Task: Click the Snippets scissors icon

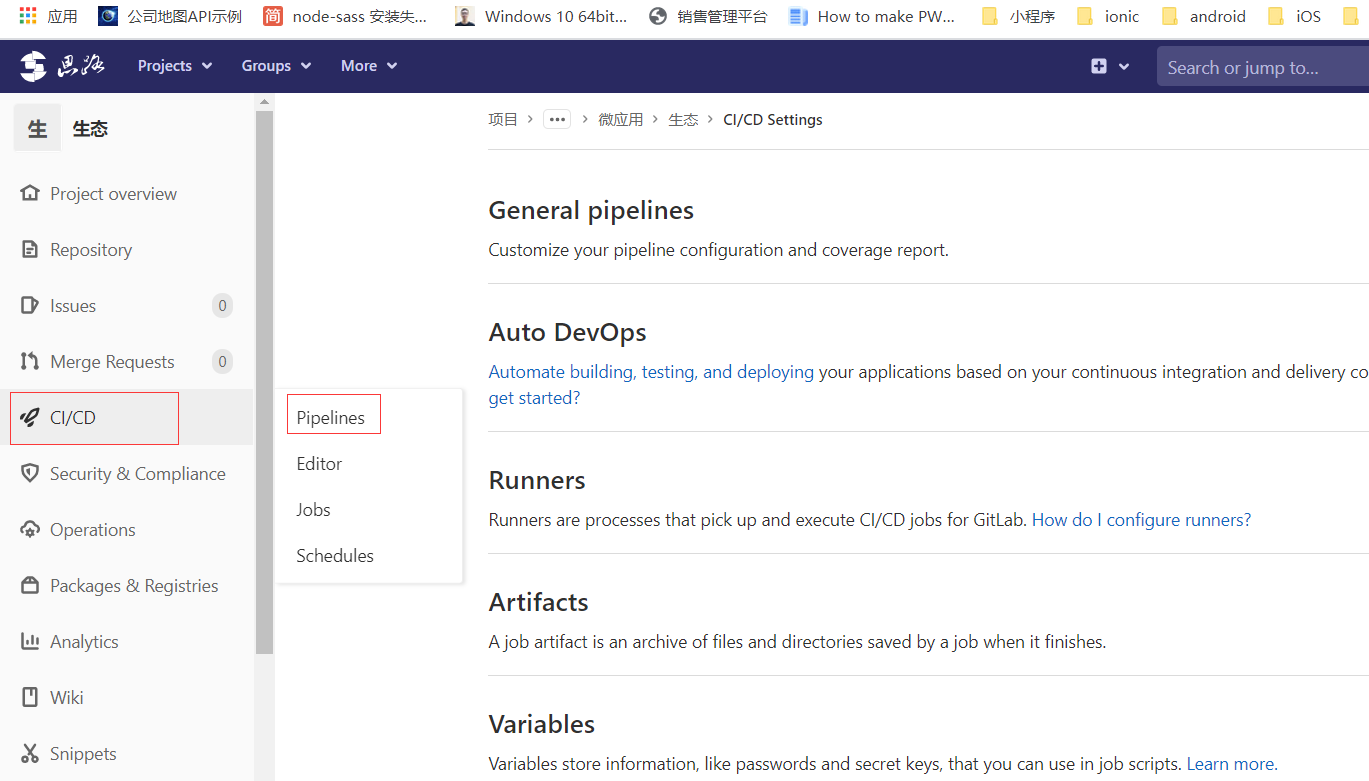Action: point(30,753)
